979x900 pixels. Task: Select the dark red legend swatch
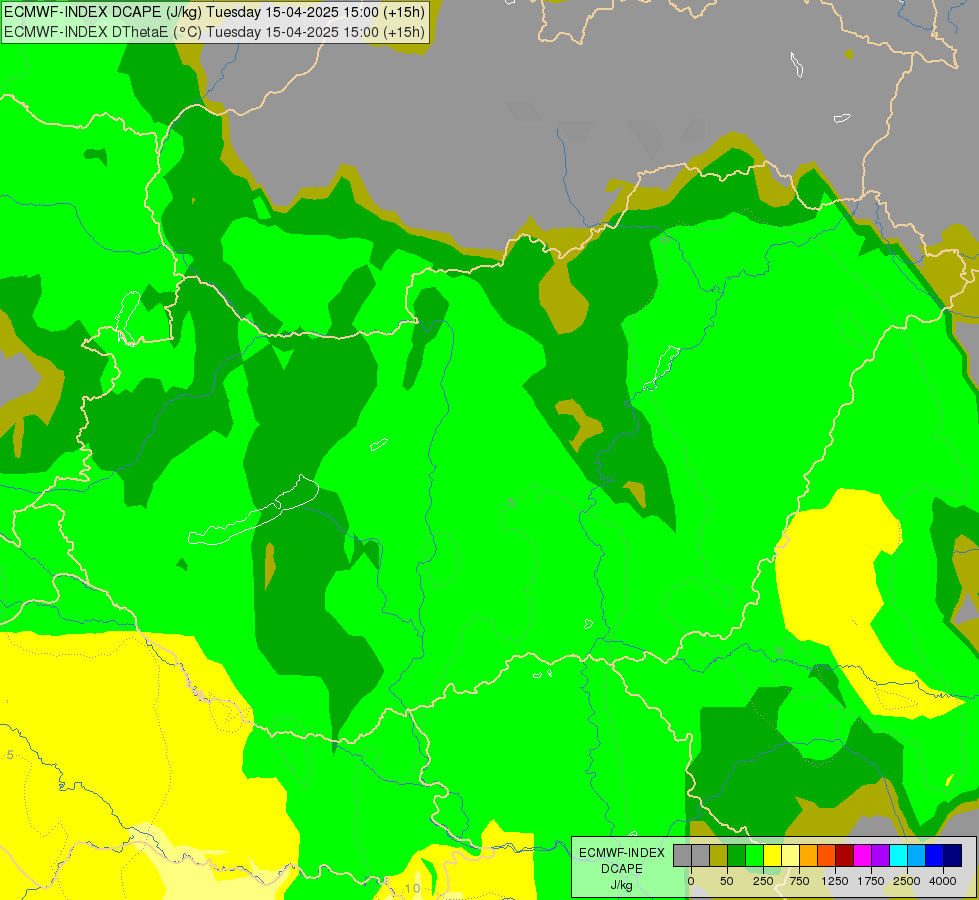tap(845, 856)
